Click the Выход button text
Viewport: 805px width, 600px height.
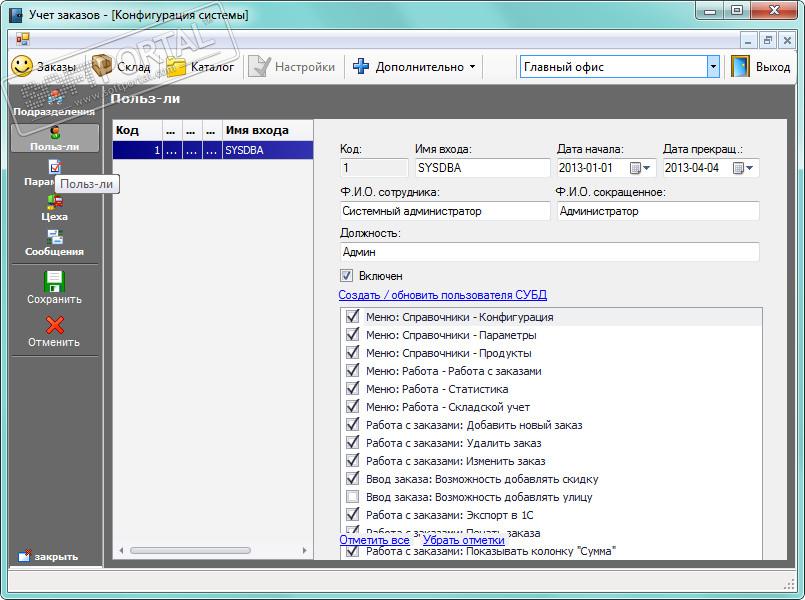773,67
